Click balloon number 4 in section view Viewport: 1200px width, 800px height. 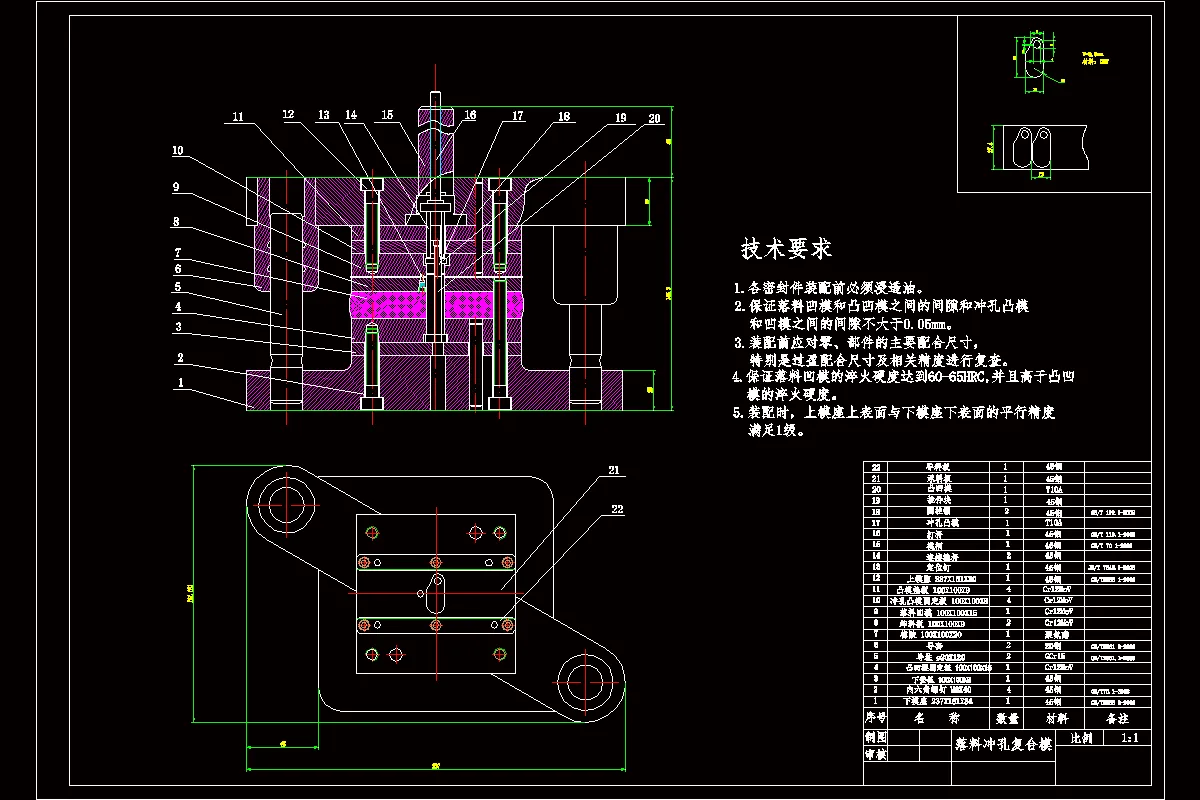click(x=177, y=305)
